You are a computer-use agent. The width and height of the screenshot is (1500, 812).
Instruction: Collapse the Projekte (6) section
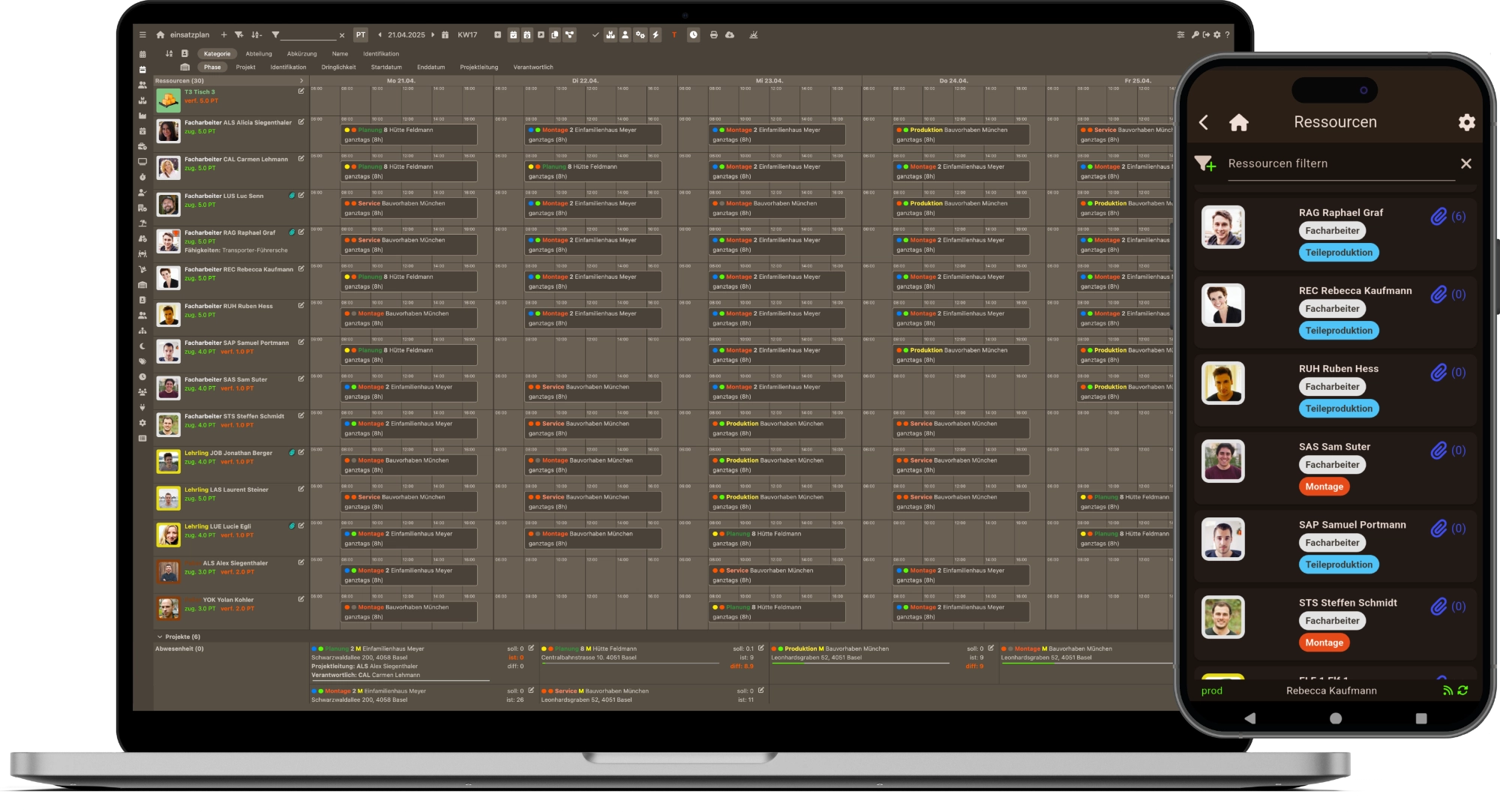point(160,637)
